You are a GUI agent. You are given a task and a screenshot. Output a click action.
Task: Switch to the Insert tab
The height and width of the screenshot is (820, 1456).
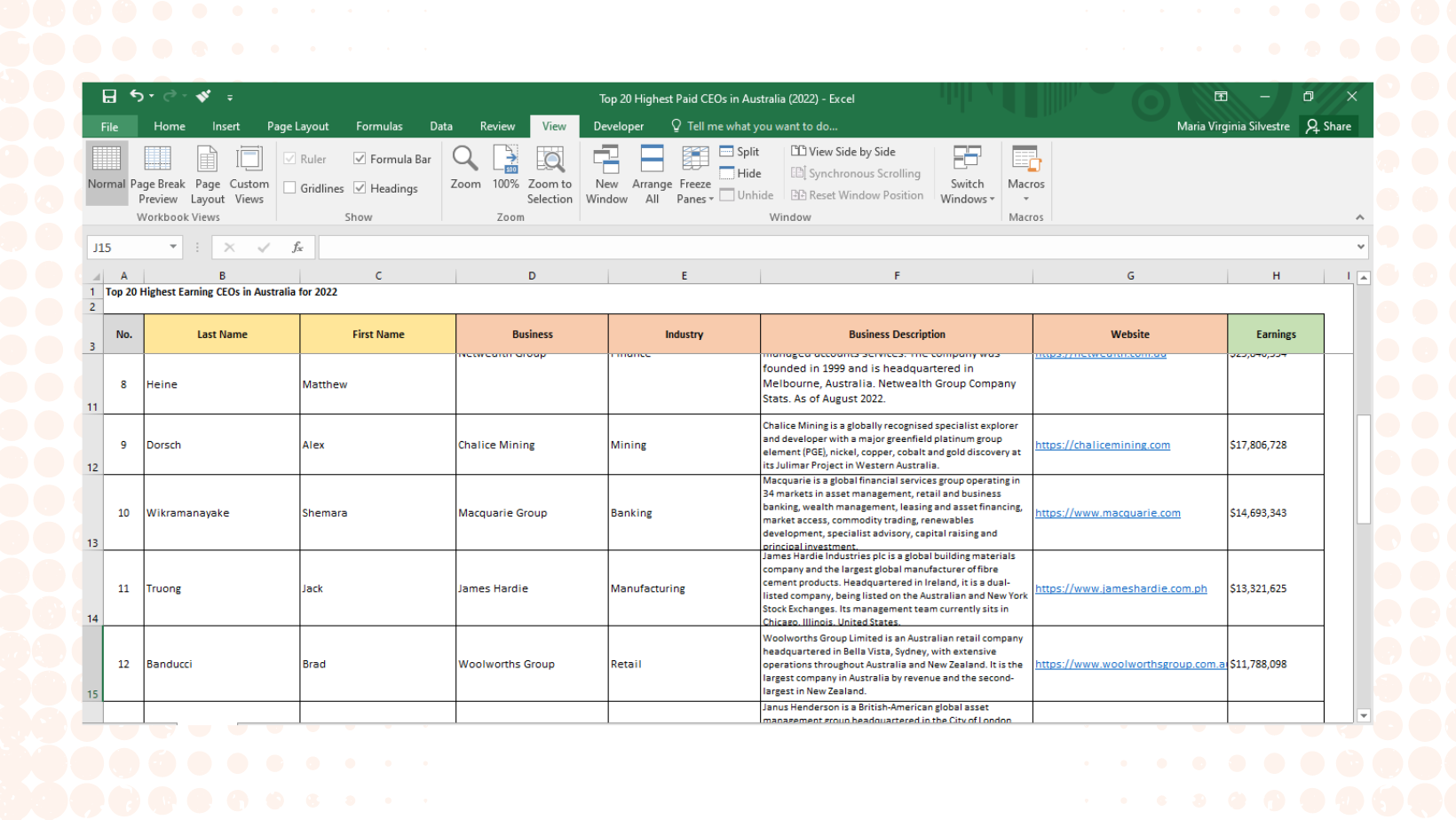click(226, 126)
